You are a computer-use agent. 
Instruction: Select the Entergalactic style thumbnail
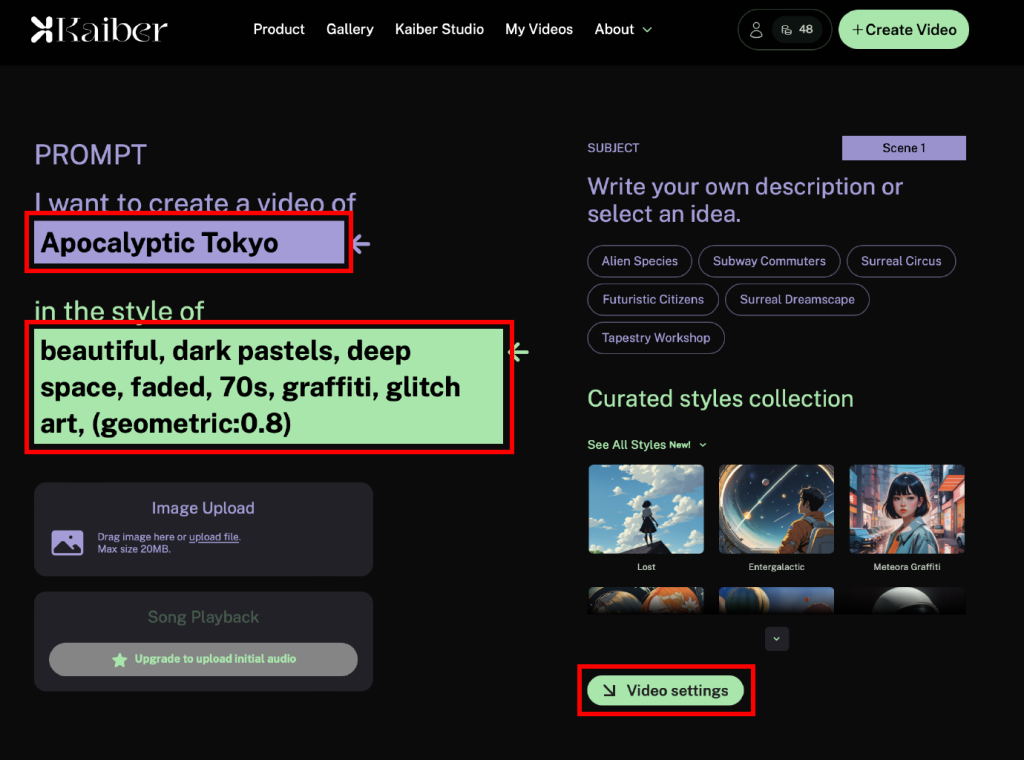click(776, 509)
